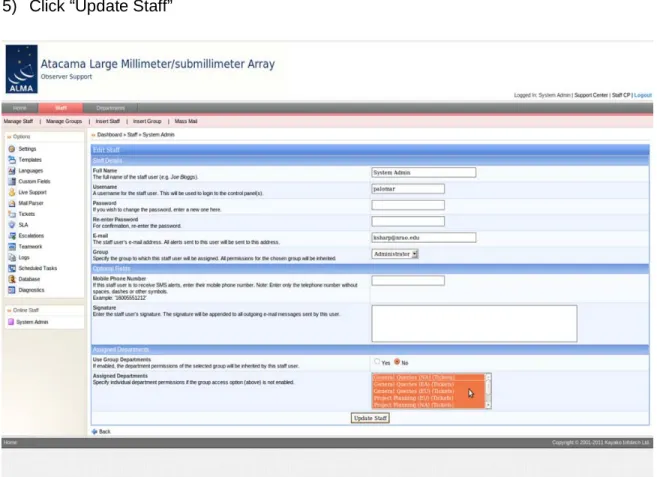The image size is (657, 477).
Task: Click departments list scrollbar up arrow
Action: (488, 377)
